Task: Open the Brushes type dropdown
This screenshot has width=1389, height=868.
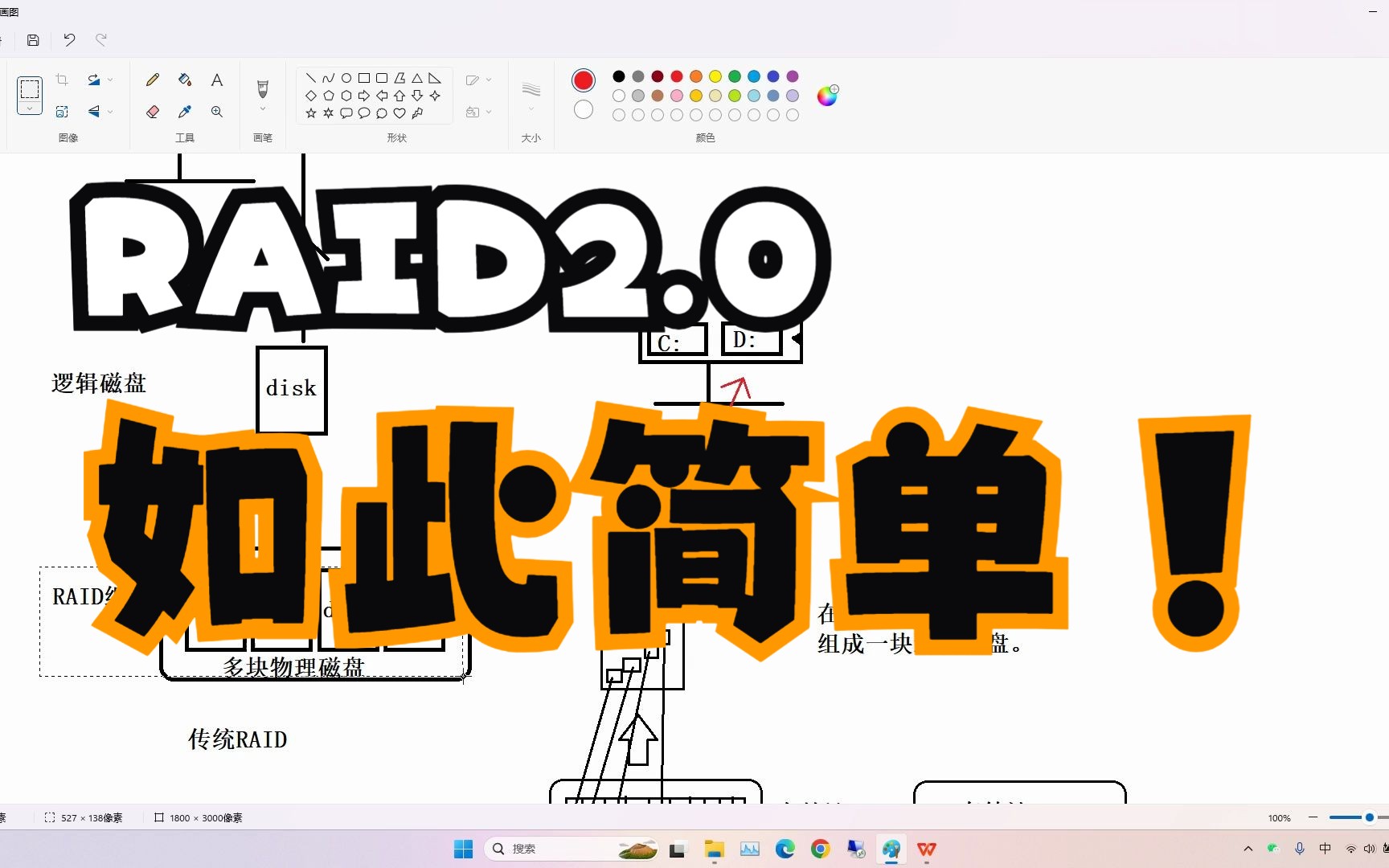Action: (x=262, y=109)
